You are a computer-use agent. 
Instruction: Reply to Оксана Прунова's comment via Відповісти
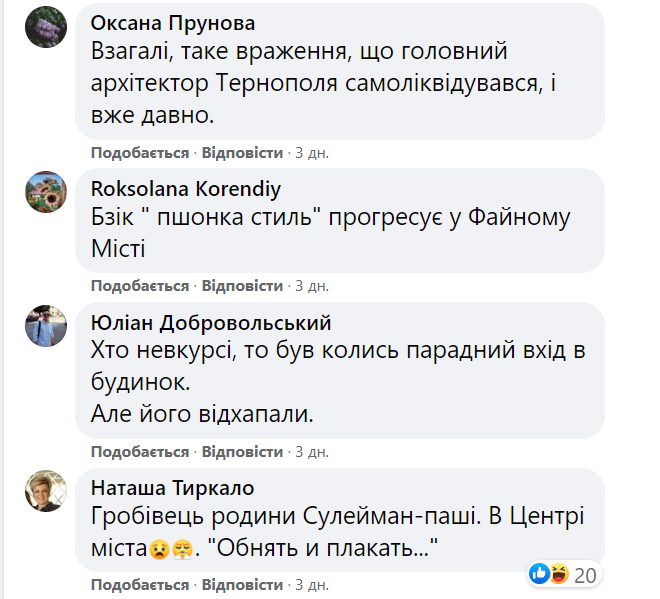click(x=242, y=153)
